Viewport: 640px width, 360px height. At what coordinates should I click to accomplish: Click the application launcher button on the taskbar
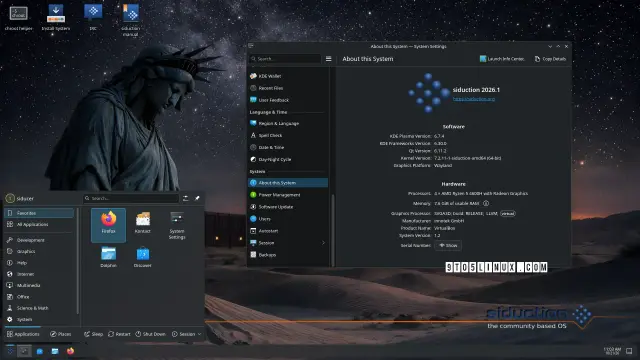(10, 351)
